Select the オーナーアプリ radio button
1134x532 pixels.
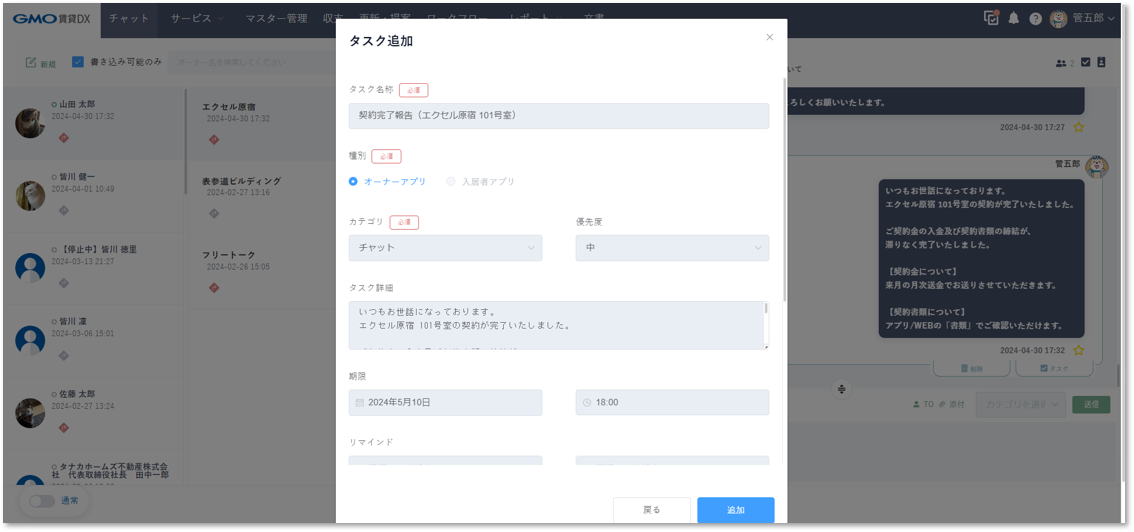click(353, 181)
